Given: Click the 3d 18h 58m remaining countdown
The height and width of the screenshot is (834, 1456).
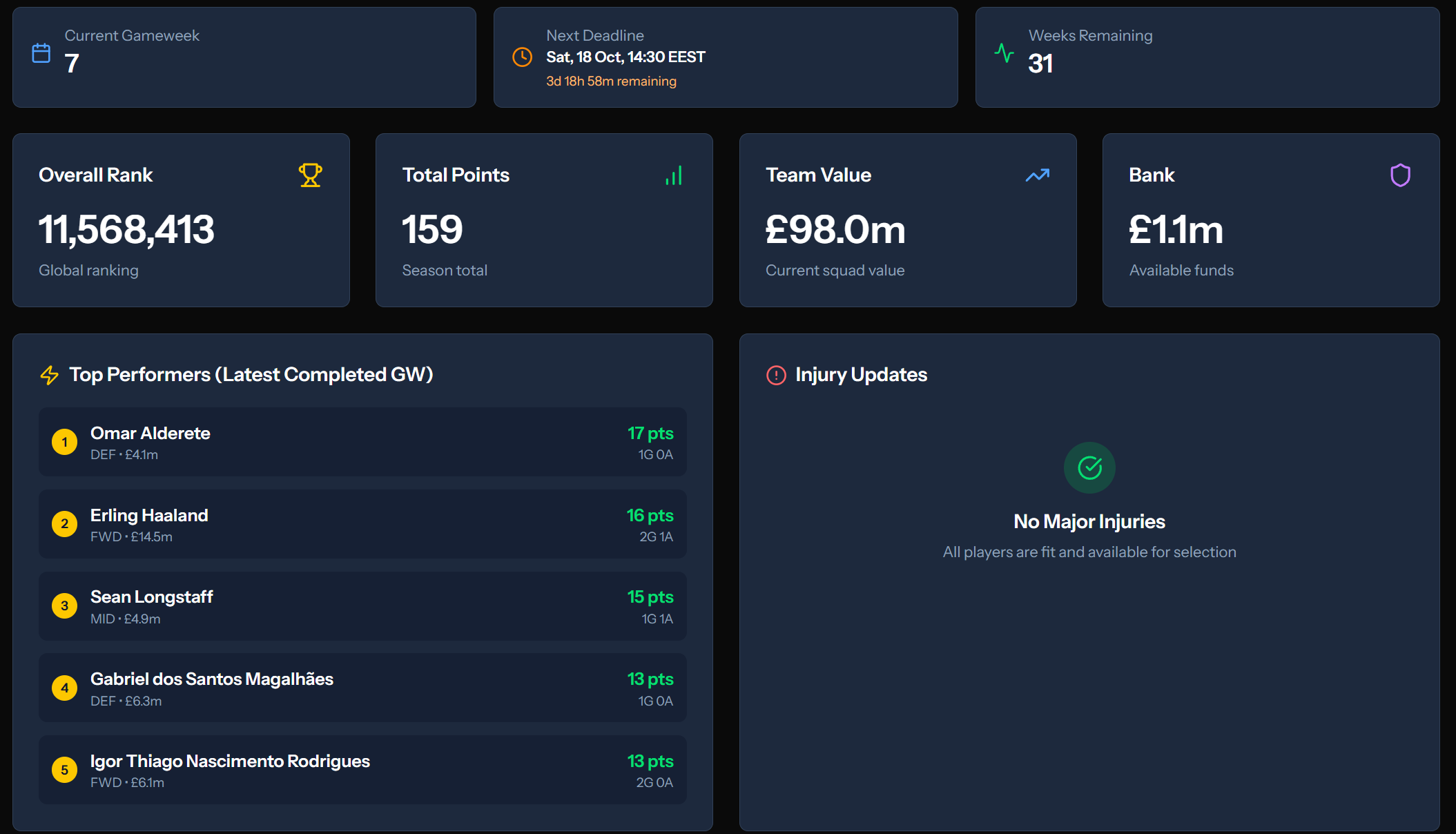Looking at the screenshot, I should click(611, 81).
